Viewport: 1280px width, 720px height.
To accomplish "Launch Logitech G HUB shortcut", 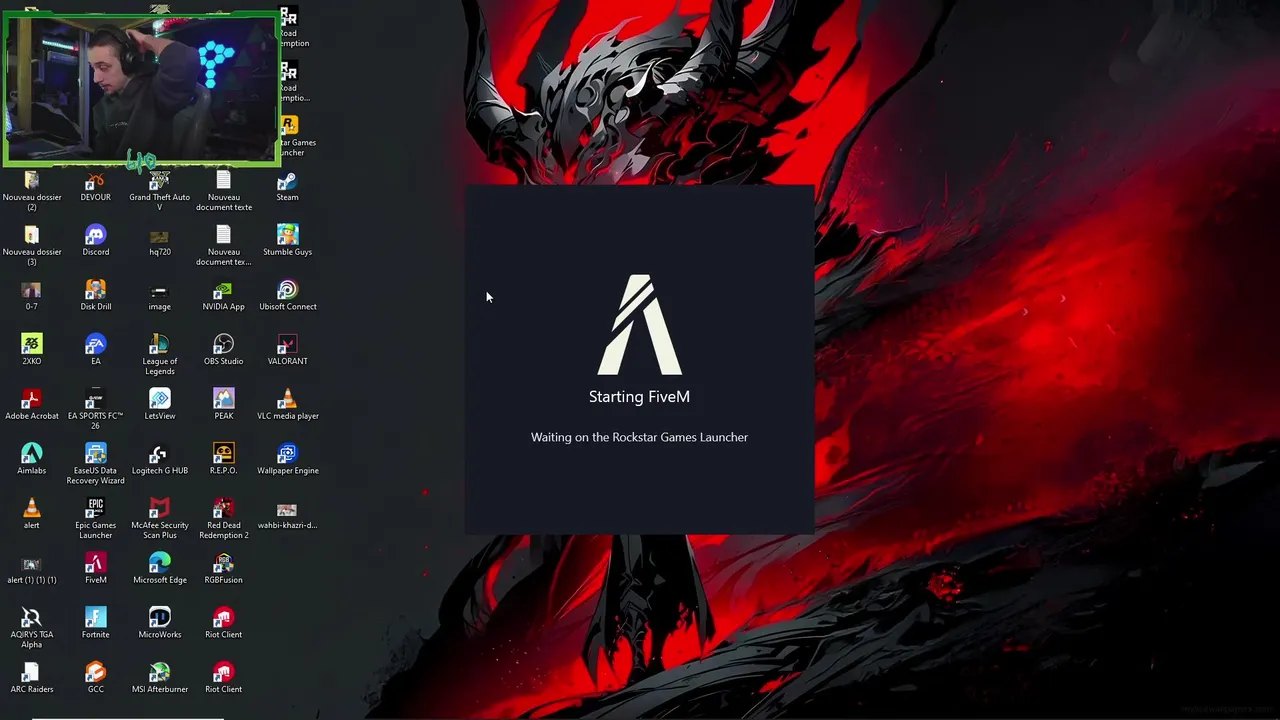I will pyautogui.click(x=159, y=460).
